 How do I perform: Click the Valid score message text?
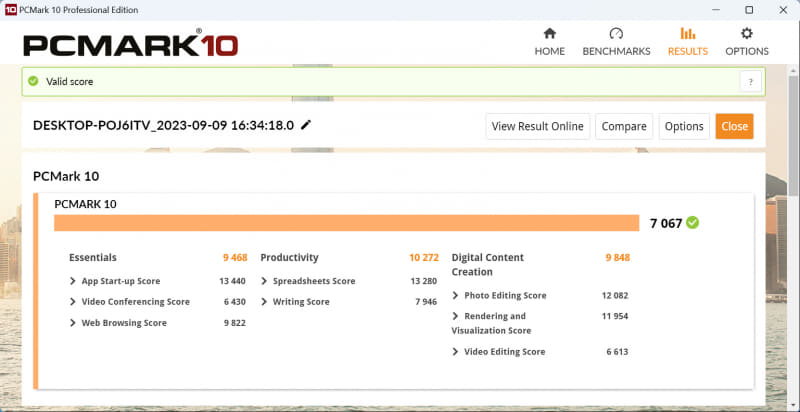[x=69, y=82]
